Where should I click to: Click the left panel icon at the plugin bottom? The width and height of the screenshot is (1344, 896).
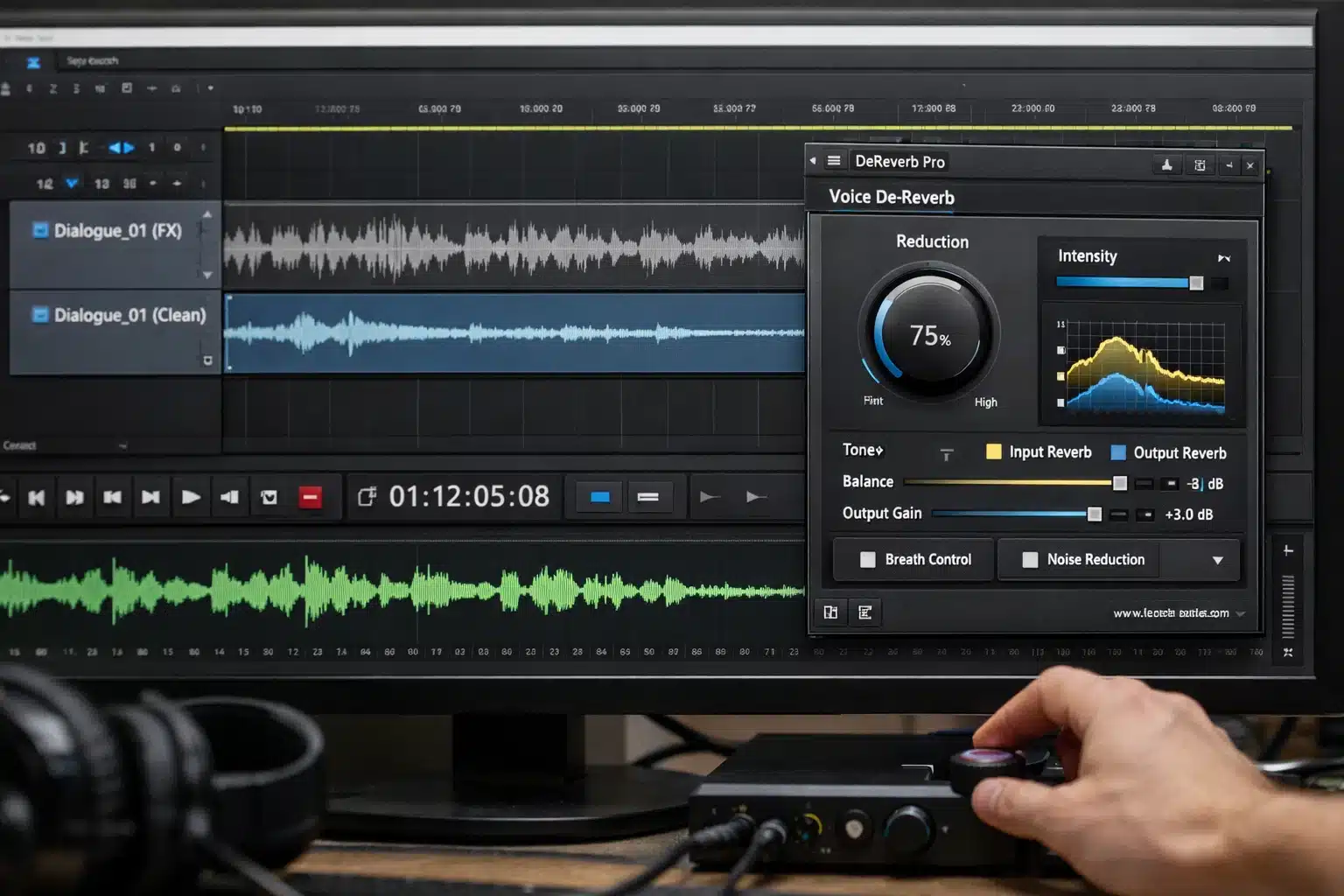pyautogui.click(x=829, y=612)
